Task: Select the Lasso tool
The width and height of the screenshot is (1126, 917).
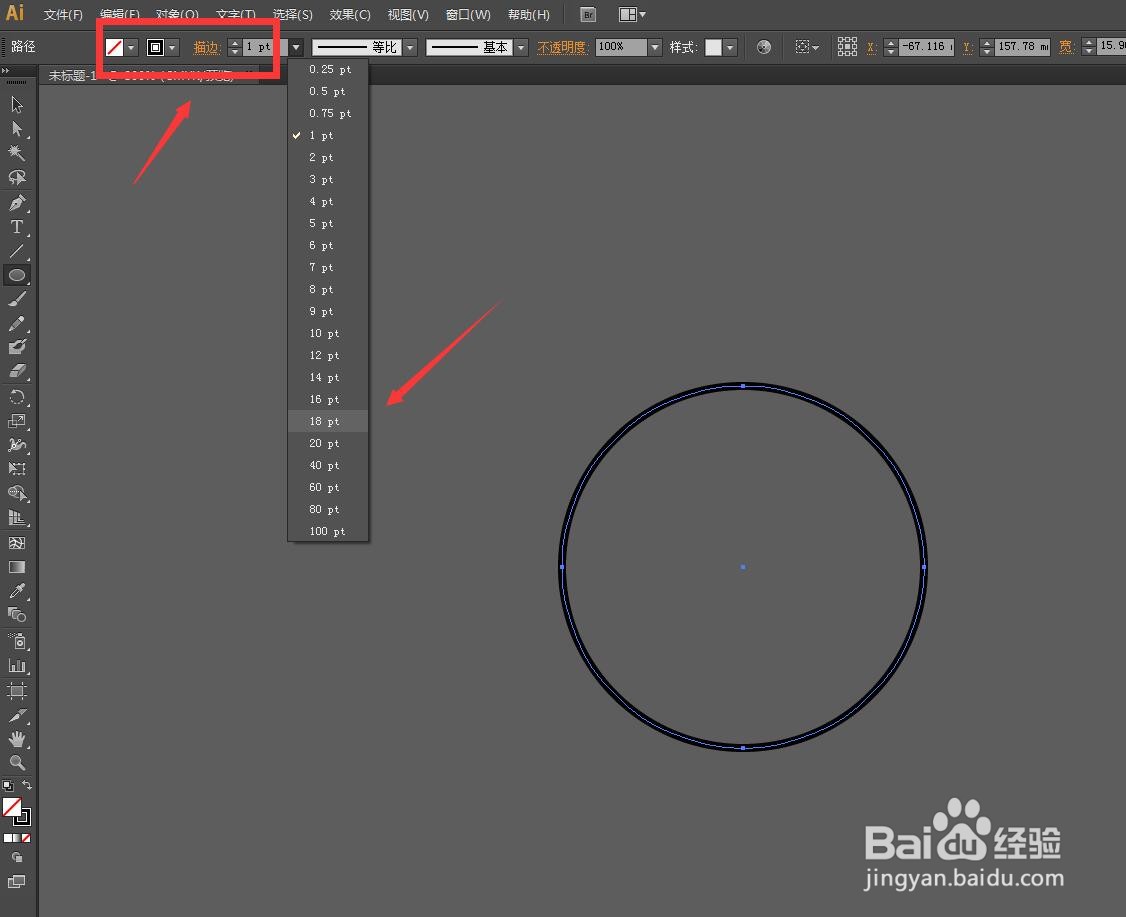Action: coord(17,177)
